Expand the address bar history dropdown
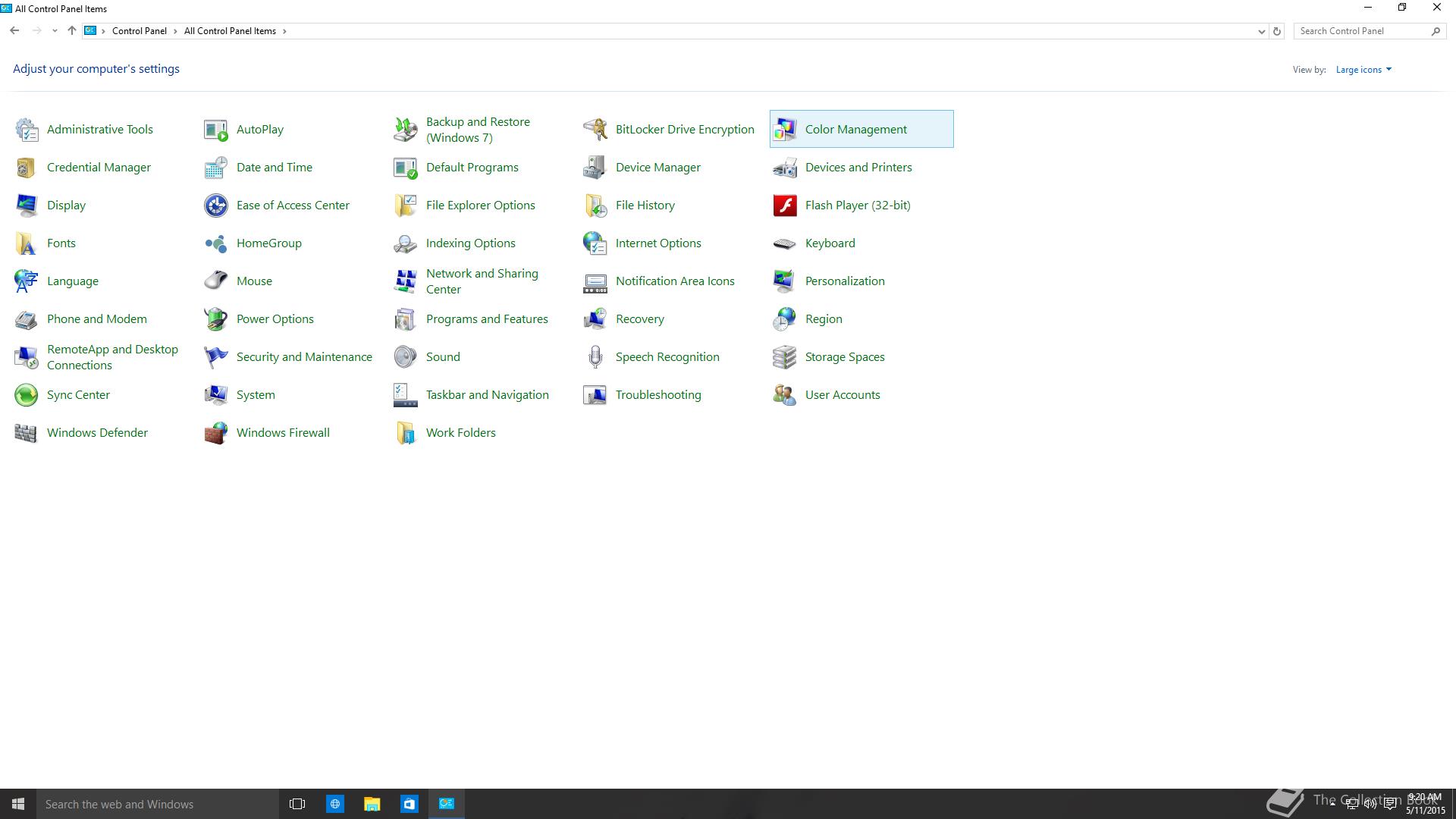Viewport: 1456px width, 819px height. click(1261, 31)
